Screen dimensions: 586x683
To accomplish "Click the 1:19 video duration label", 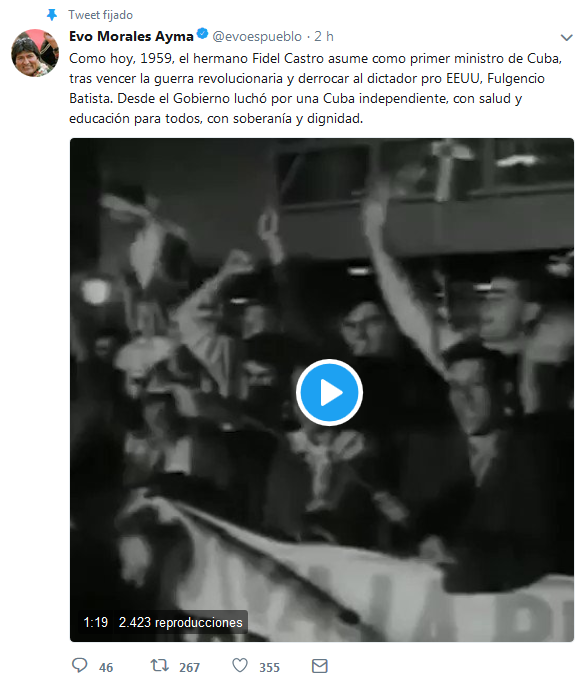I will coord(95,622).
